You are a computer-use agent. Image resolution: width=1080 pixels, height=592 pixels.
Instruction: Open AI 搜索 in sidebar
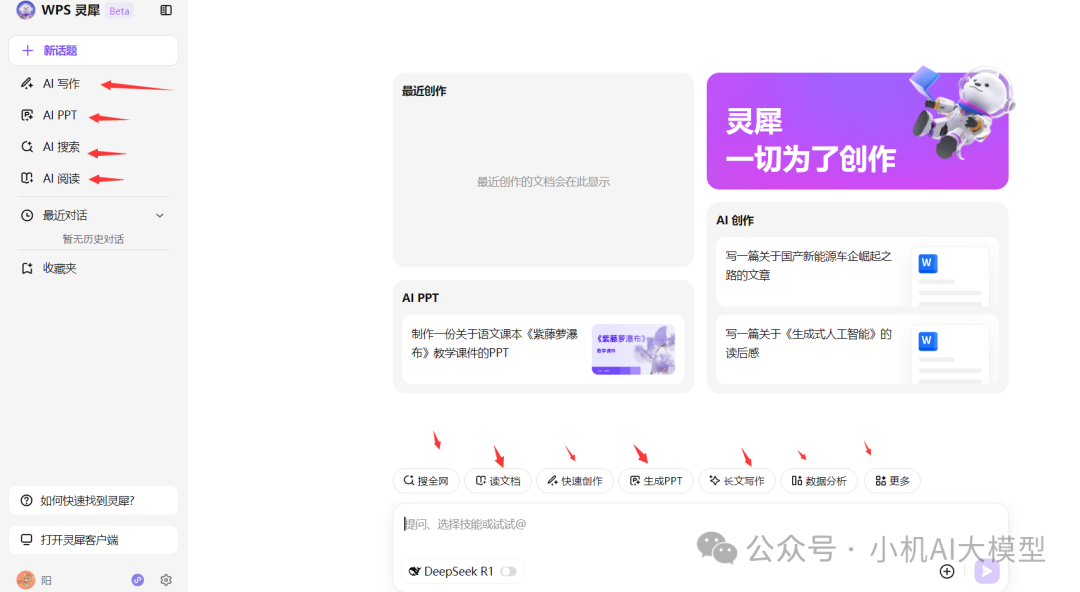(x=61, y=147)
